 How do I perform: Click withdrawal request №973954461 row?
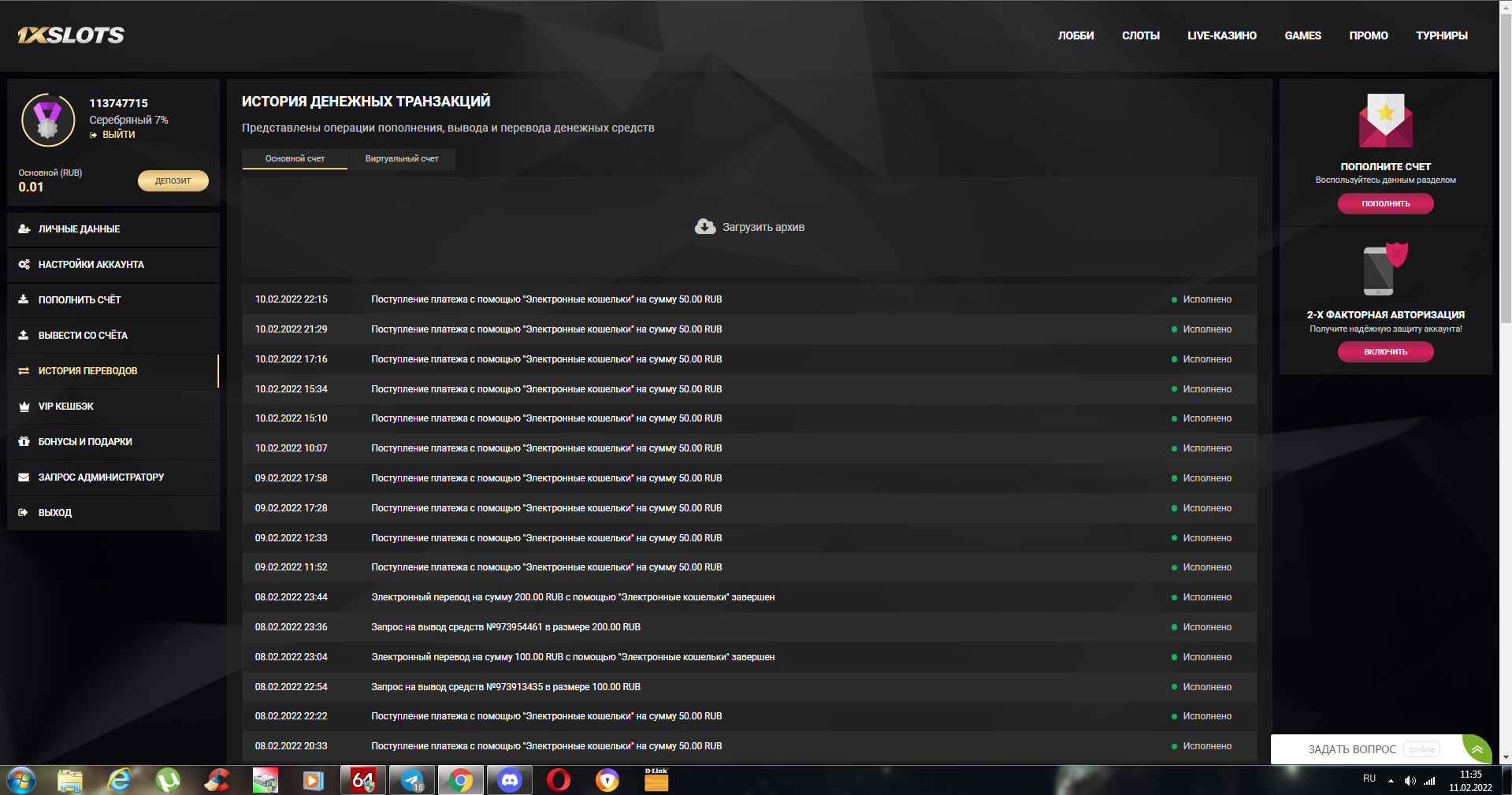pyautogui.click(x=749, y=627)
